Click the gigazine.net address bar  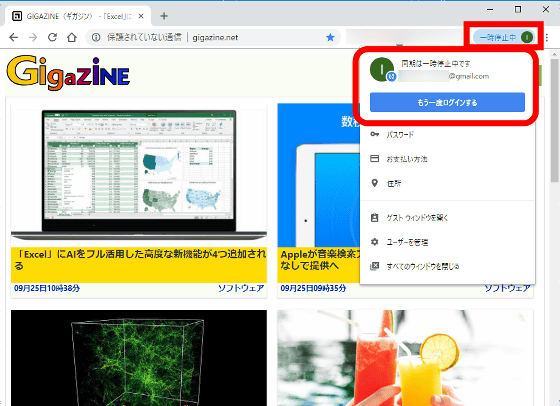tap(214, 37)
